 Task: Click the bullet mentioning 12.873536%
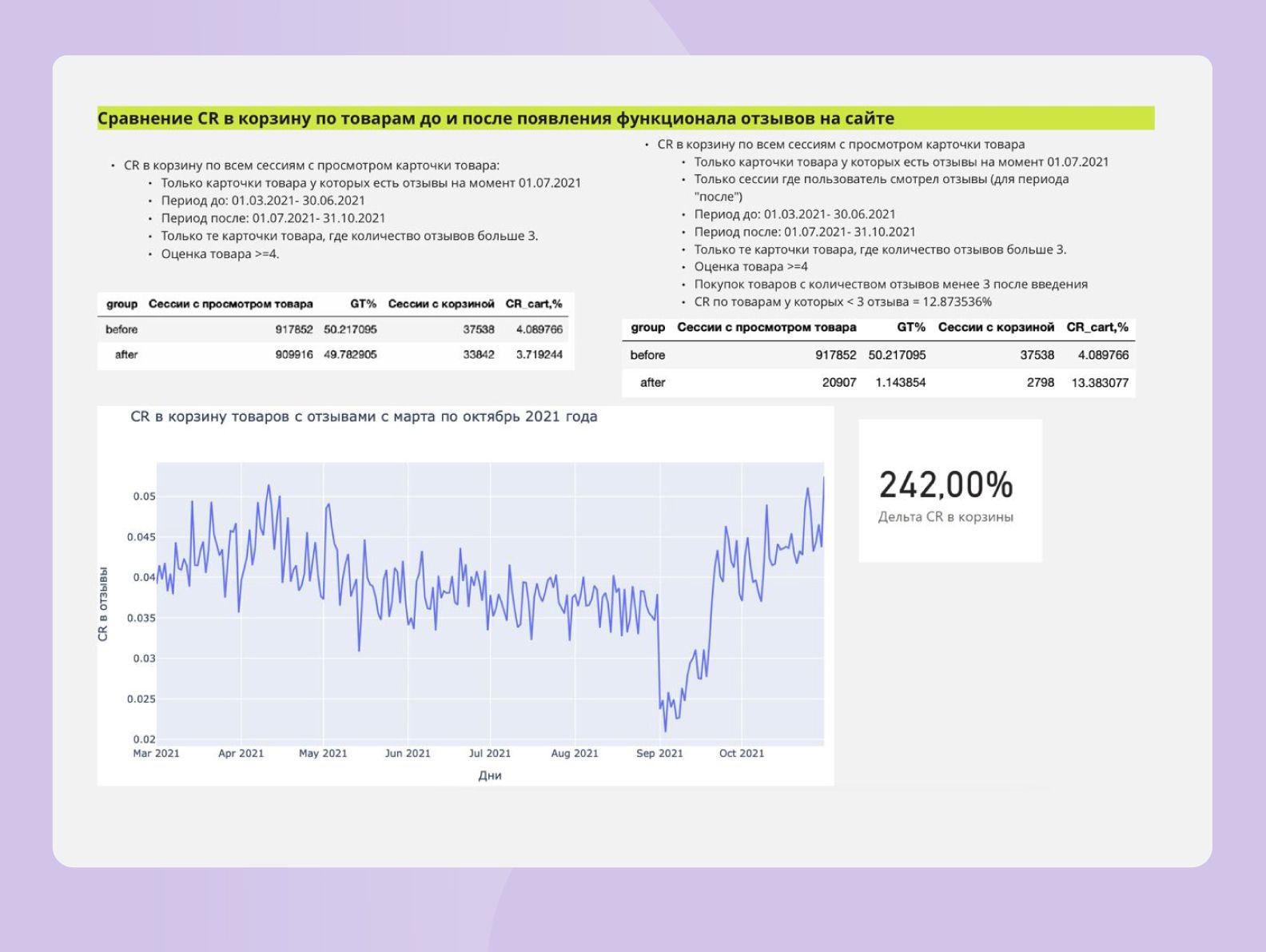tap(842, 302)
